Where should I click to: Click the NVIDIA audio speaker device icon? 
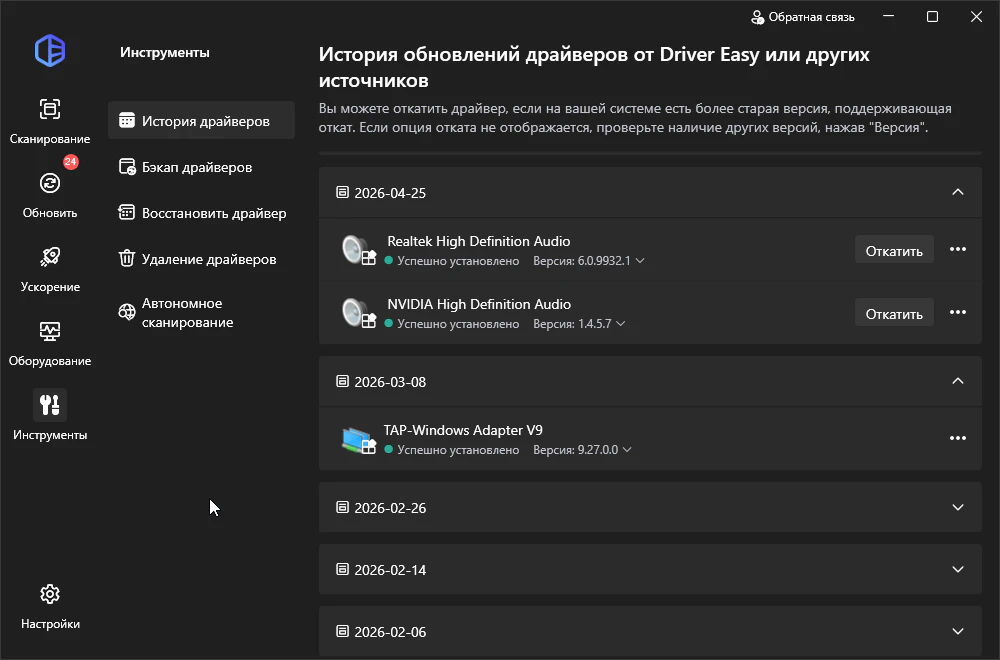(x=358, y=313)
